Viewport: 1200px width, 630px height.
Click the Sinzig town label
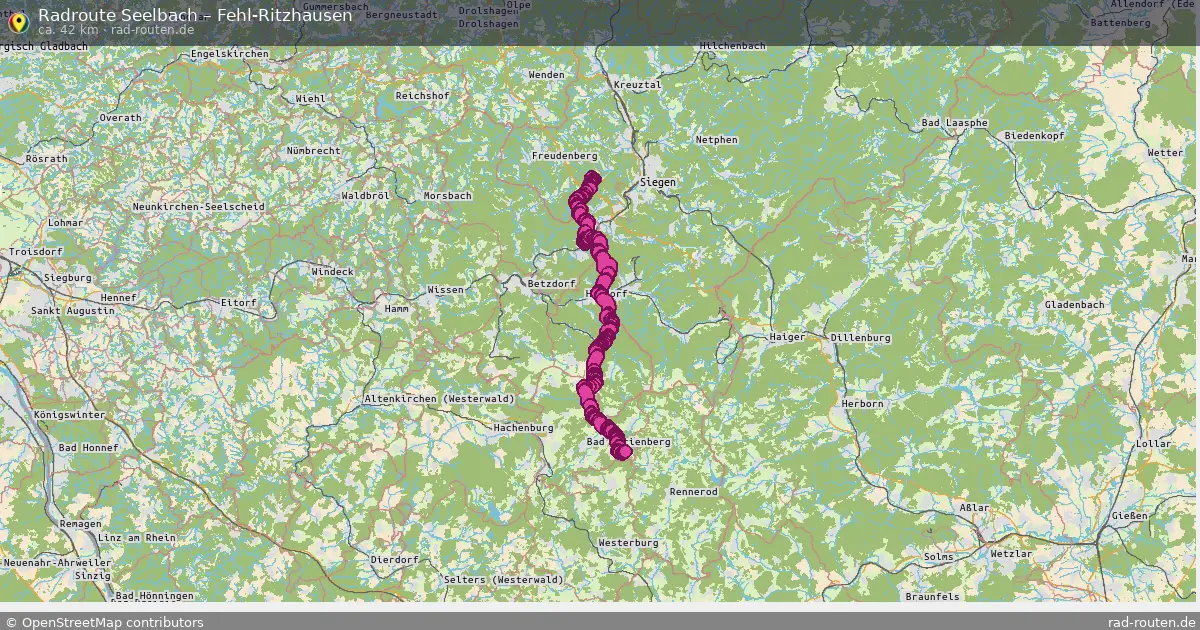click(92, 576)
